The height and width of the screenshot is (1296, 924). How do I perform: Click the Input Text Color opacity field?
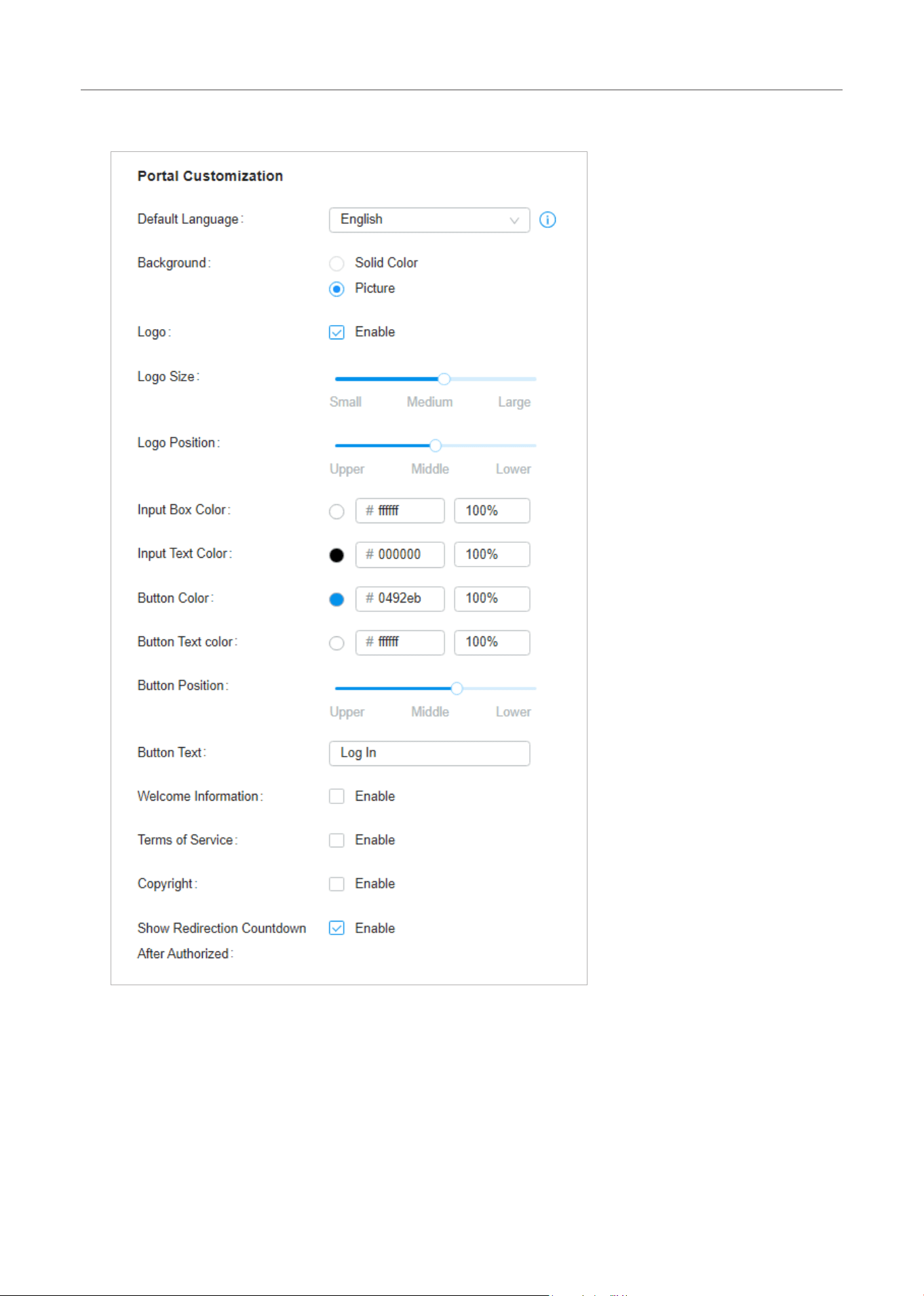point(492,554)
